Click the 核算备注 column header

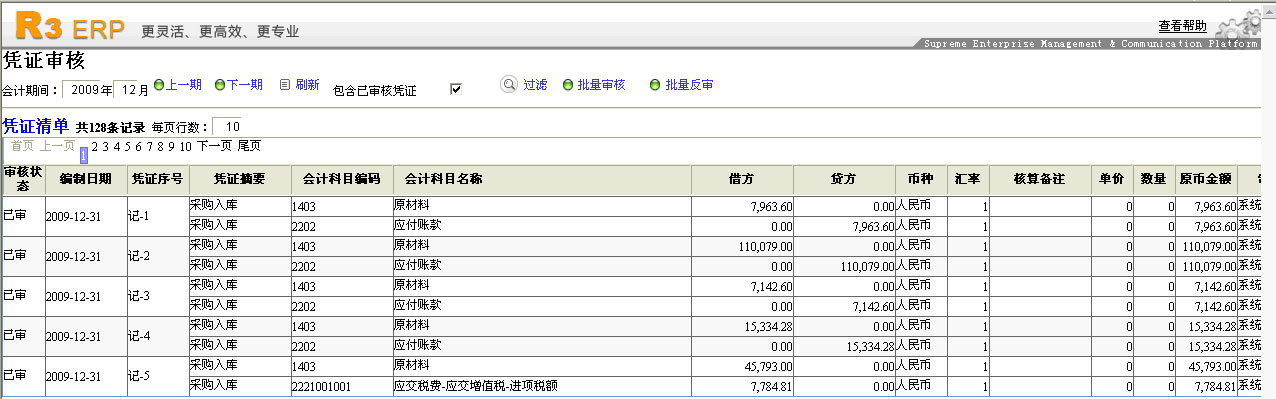coord(1040,180)
